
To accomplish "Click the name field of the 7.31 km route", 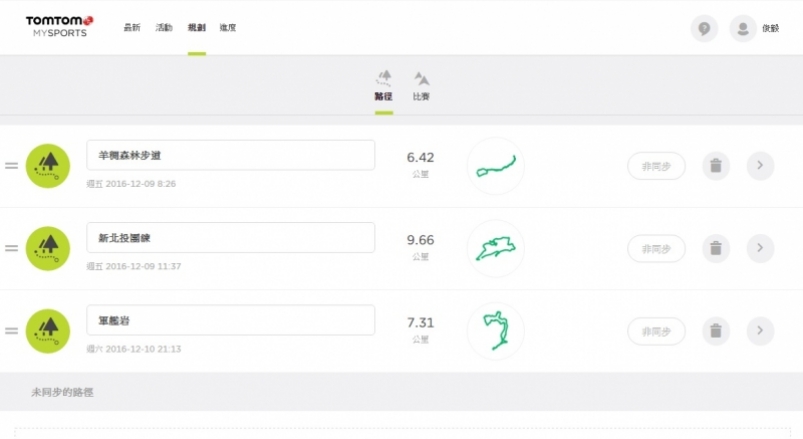I will 230,320.
